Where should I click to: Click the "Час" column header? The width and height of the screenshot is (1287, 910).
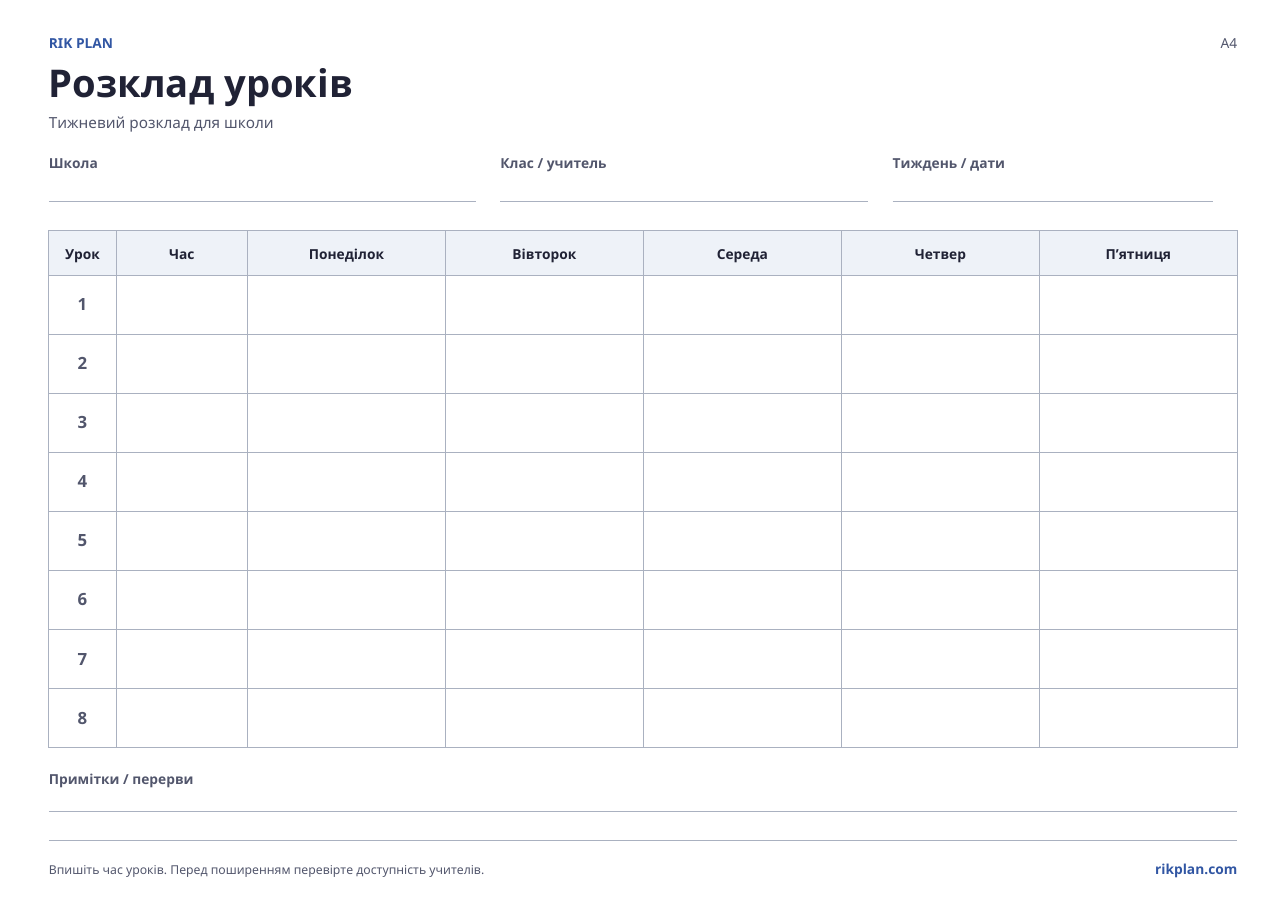click(182, 254)
